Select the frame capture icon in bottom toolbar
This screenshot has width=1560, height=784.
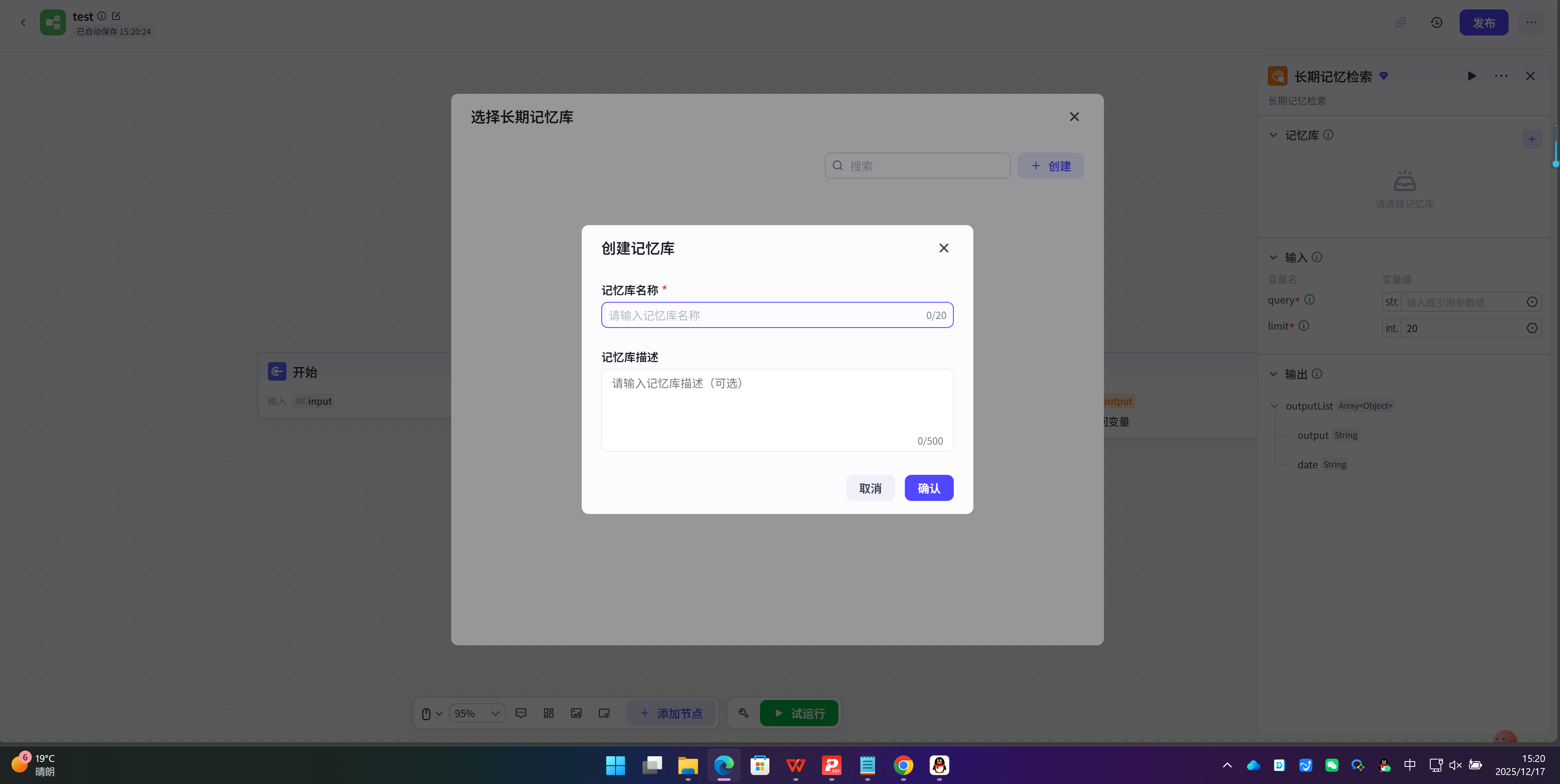pyautogui.click(x=604, y=713)
